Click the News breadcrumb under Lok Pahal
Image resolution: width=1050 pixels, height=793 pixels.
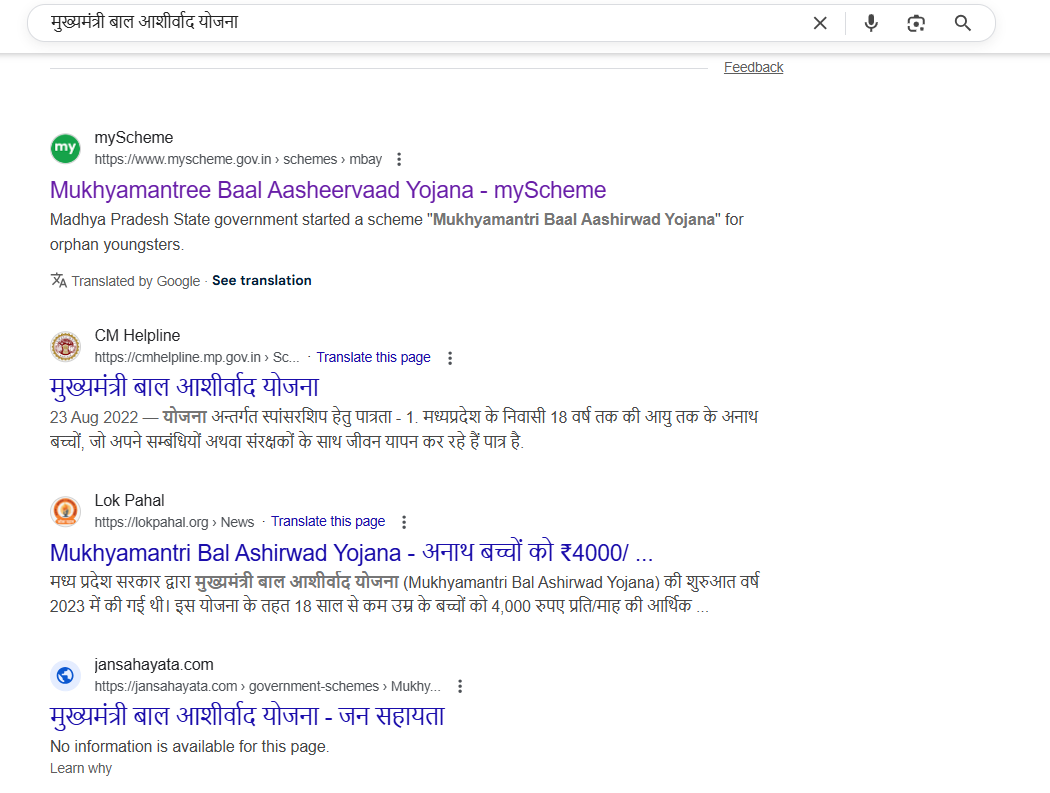(237, 521)
